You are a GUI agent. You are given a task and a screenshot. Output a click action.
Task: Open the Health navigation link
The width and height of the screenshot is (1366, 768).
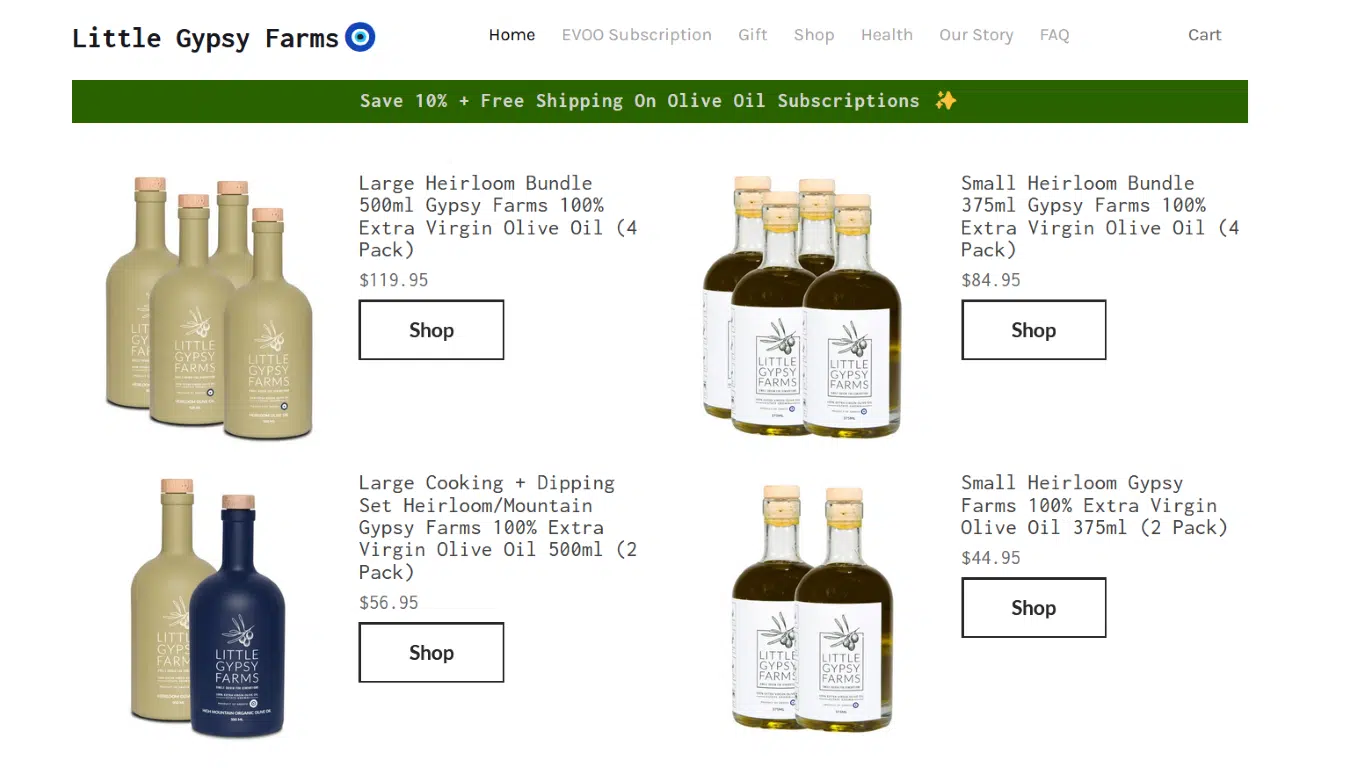coord(887,35)
